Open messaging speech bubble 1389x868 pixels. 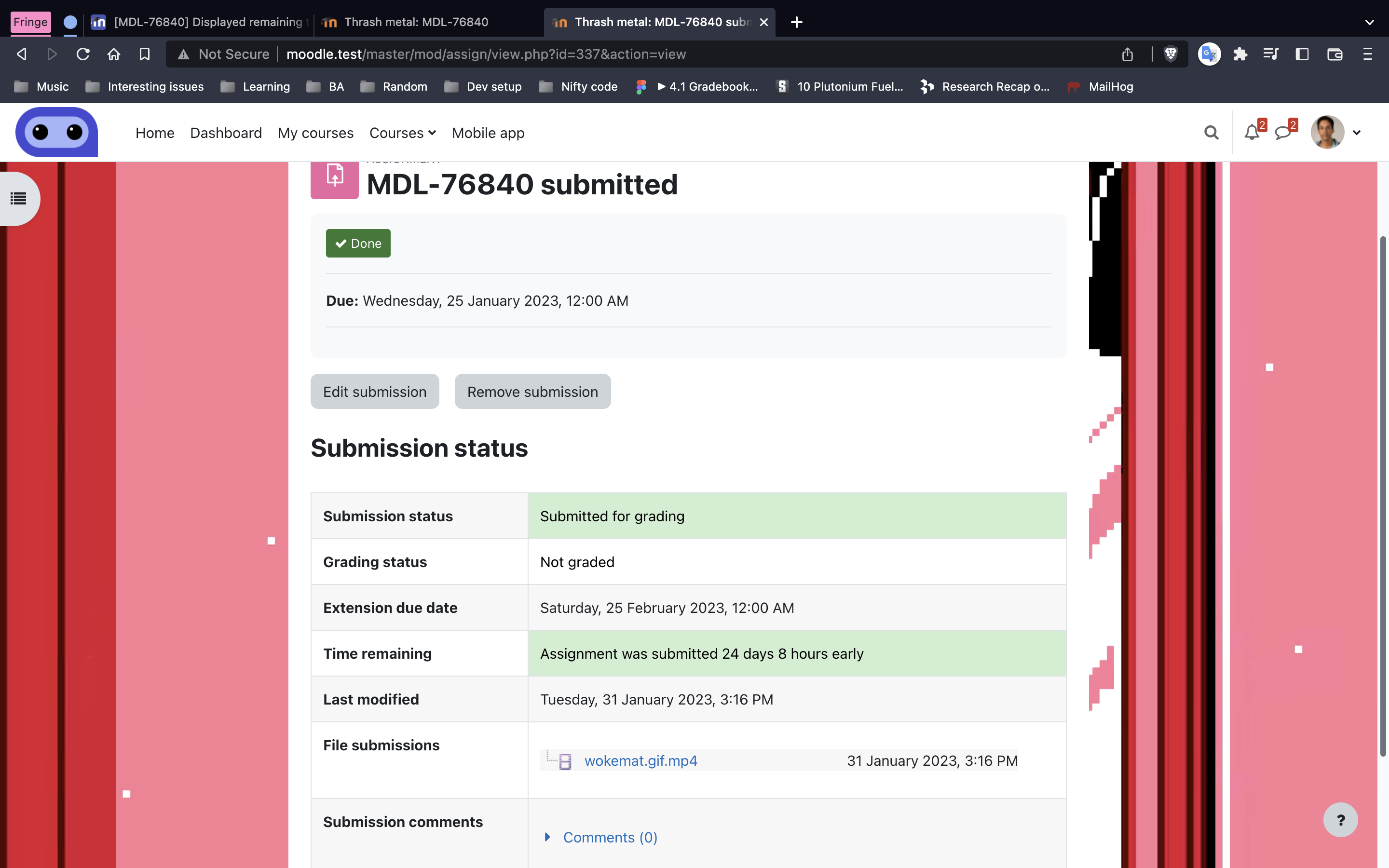(1283, 133)
